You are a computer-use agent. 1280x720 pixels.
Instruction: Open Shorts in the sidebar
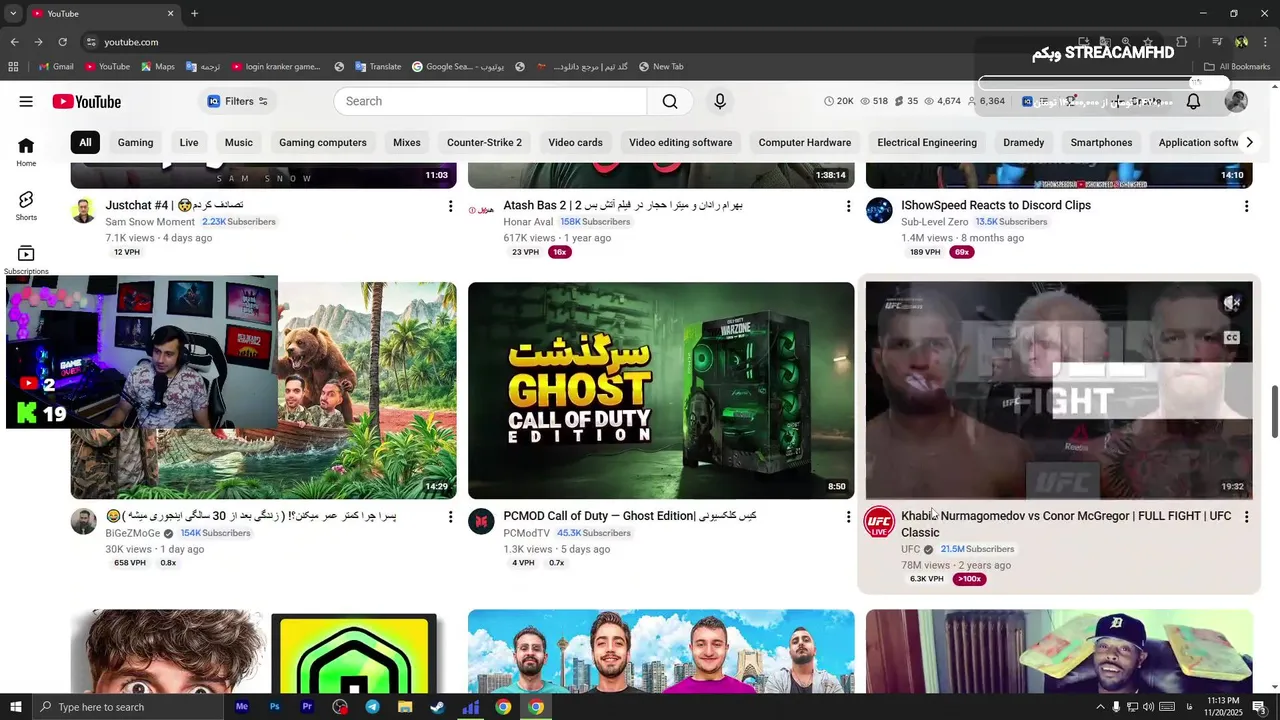coord(26,206)
